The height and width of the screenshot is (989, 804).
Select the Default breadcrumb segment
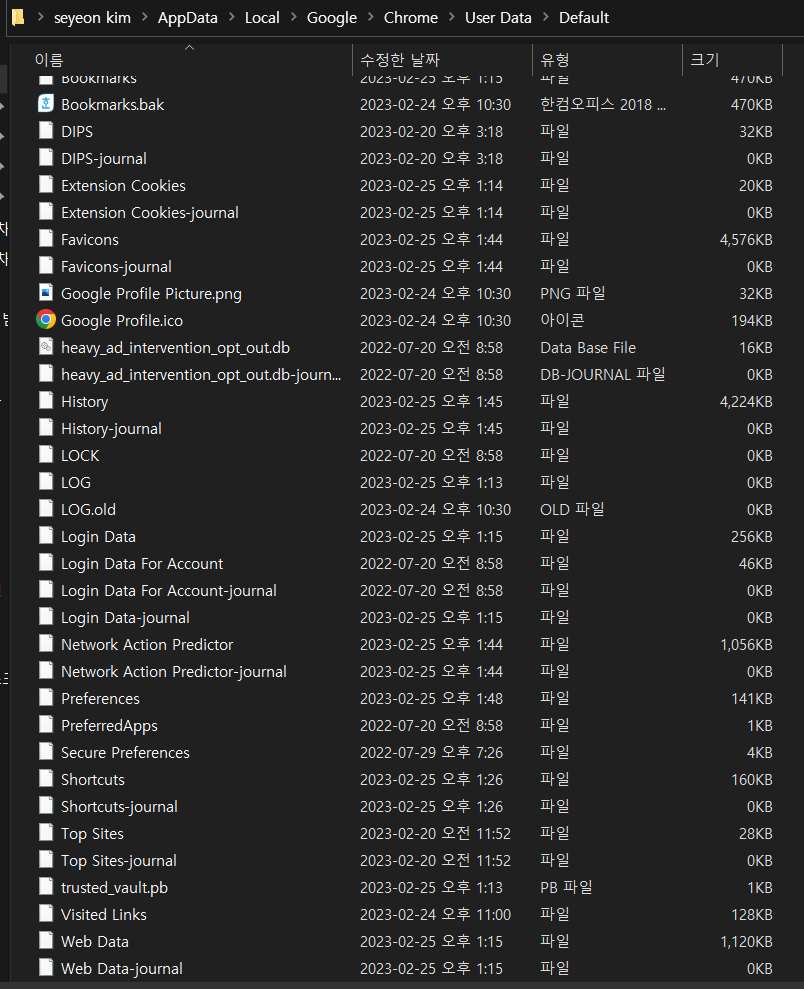584,18
